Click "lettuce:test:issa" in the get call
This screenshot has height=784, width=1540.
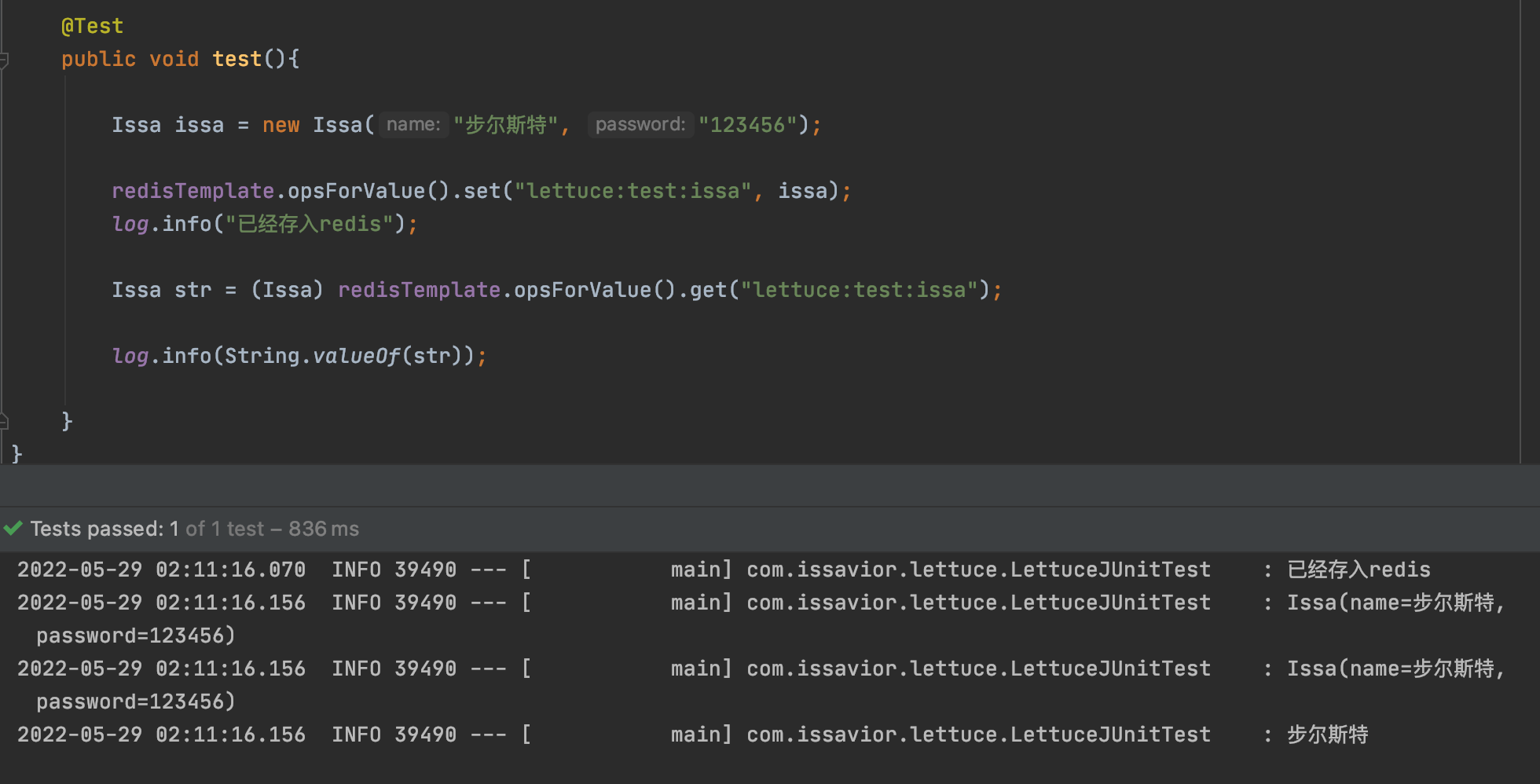859,290
